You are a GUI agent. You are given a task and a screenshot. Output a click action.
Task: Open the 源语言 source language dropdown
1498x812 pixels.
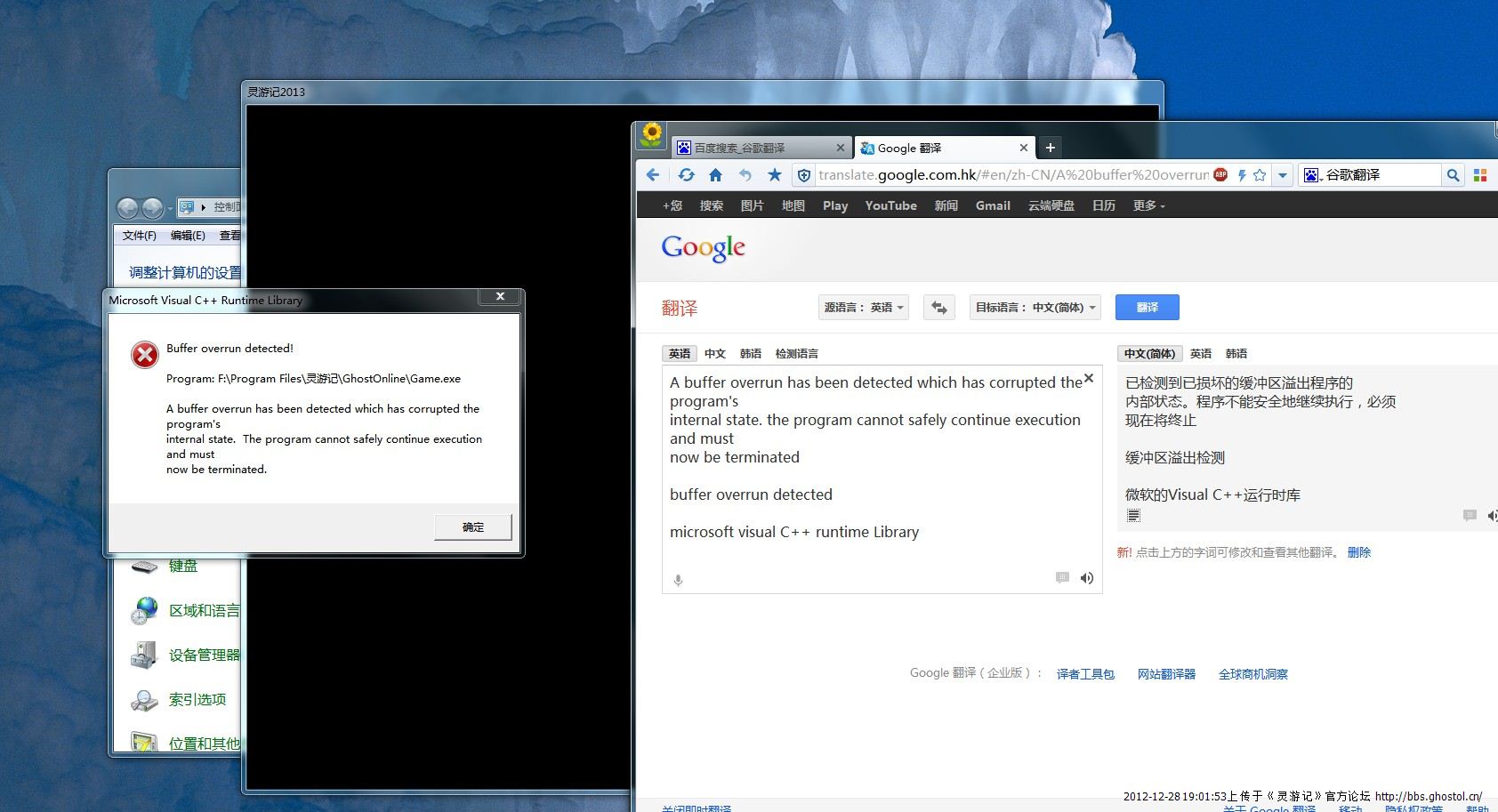click(863, 308)
